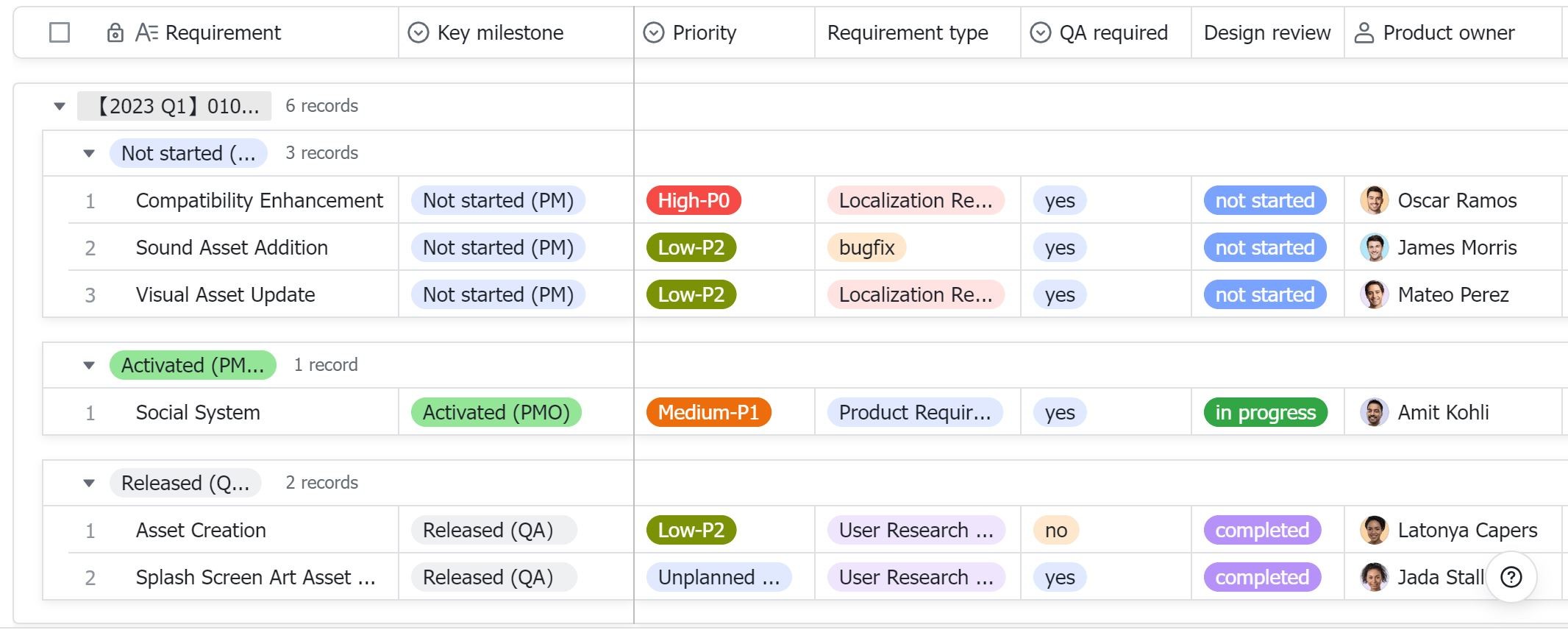Open the Social System requirement
This screenshot has width=1568, height=630.
[x=198, y=412]
